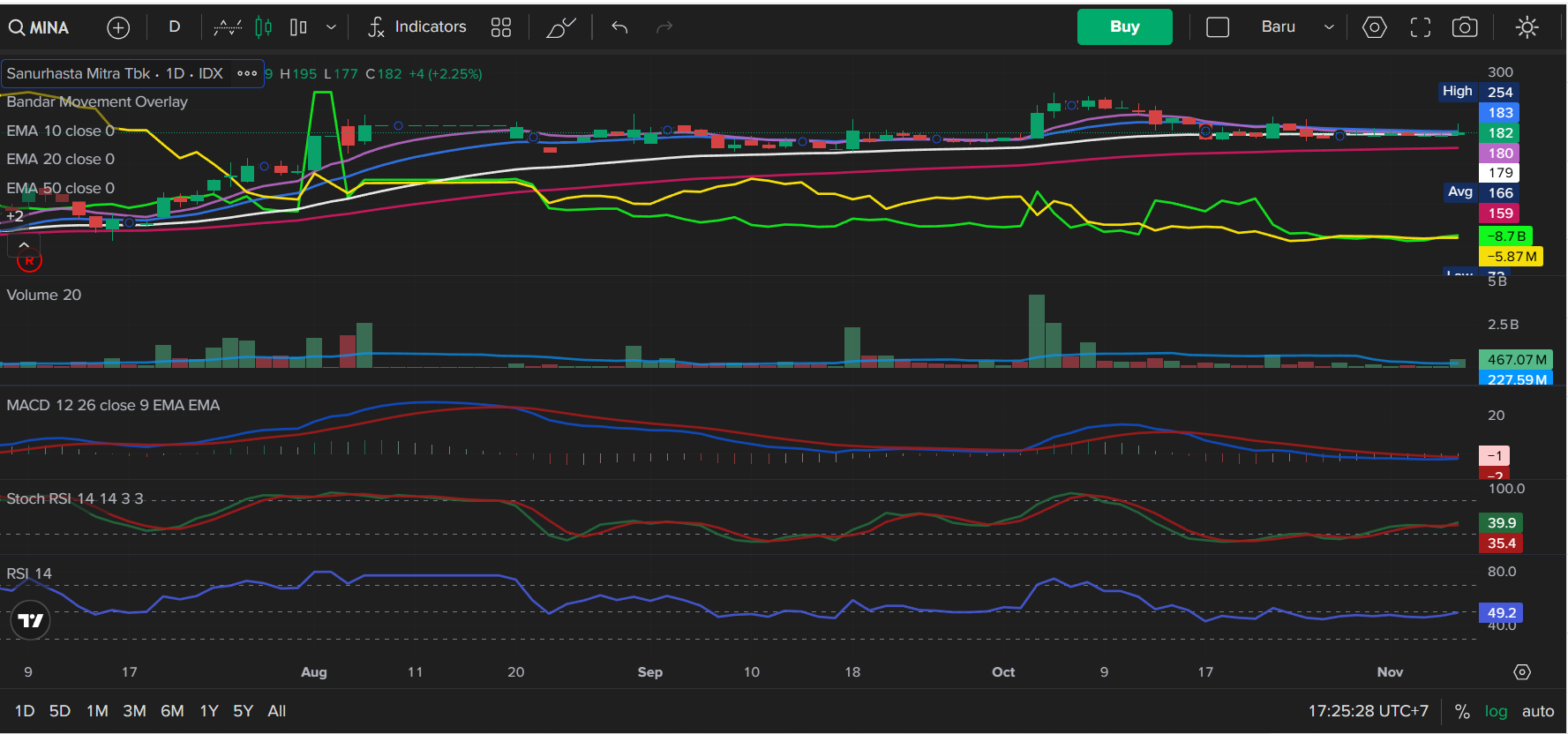This screenshot has height=734, width=1568.
Task: Toggle auto scale mode
Action: coord(1538,711)
